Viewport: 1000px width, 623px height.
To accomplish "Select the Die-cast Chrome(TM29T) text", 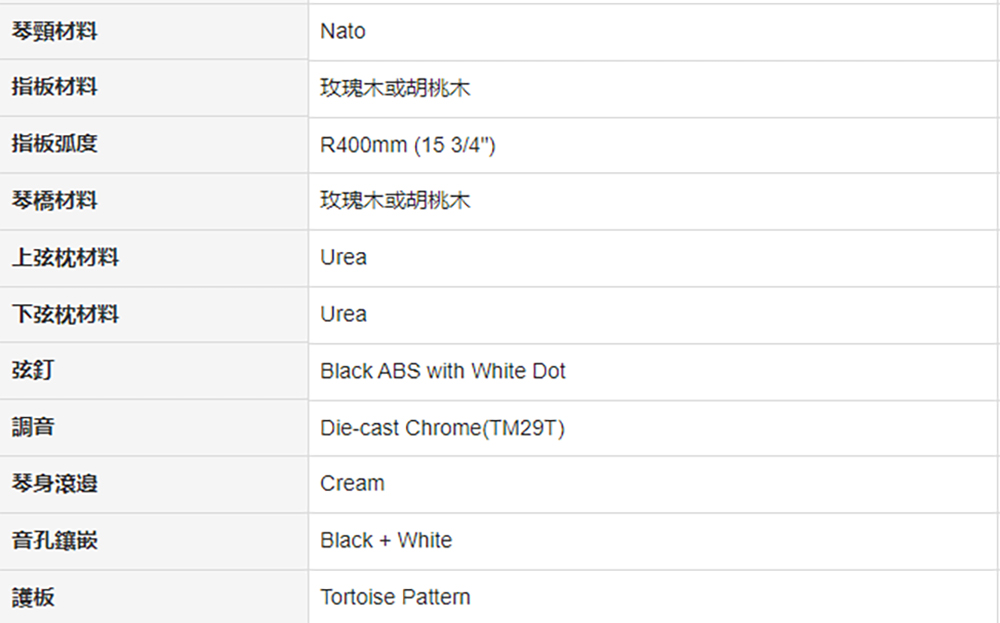I will 442,428.
